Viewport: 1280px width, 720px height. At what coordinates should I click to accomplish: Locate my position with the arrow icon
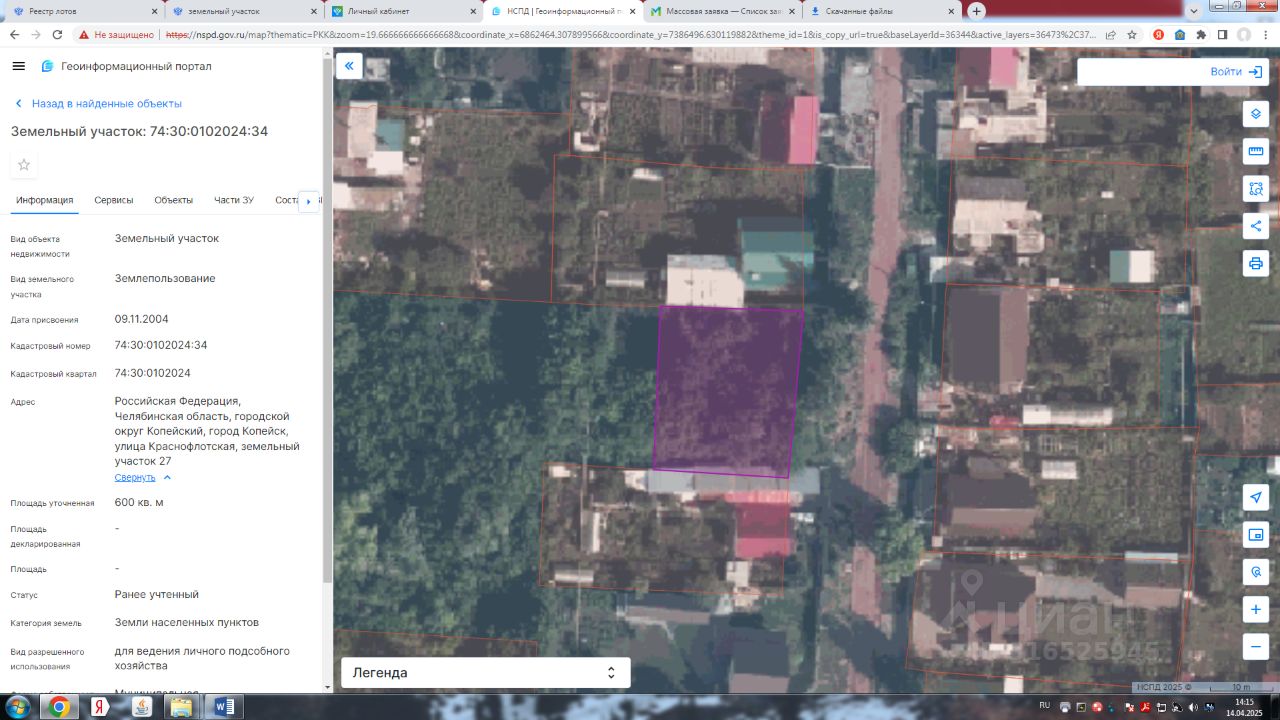(x=1256, y=497)
